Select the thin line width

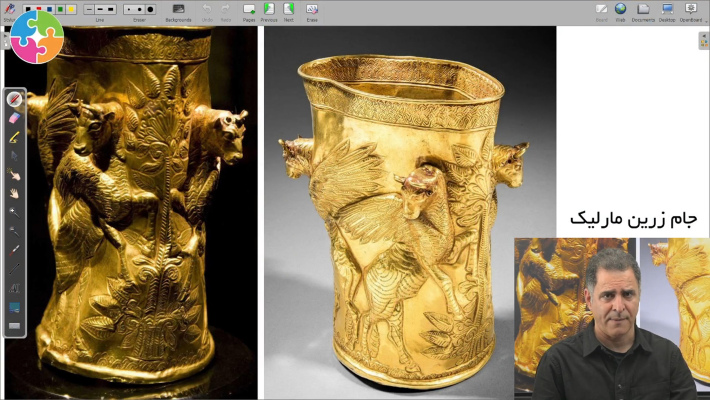pos(89,9)
